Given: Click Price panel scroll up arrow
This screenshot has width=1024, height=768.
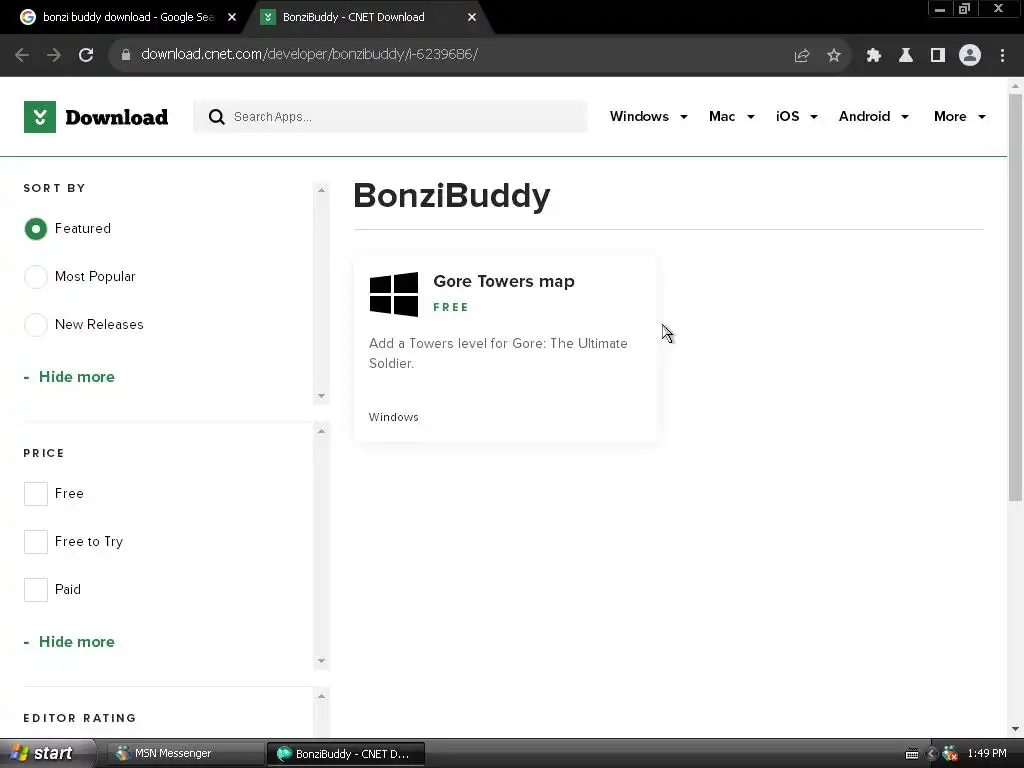Looking at the screenshot, I should point(321,431).
